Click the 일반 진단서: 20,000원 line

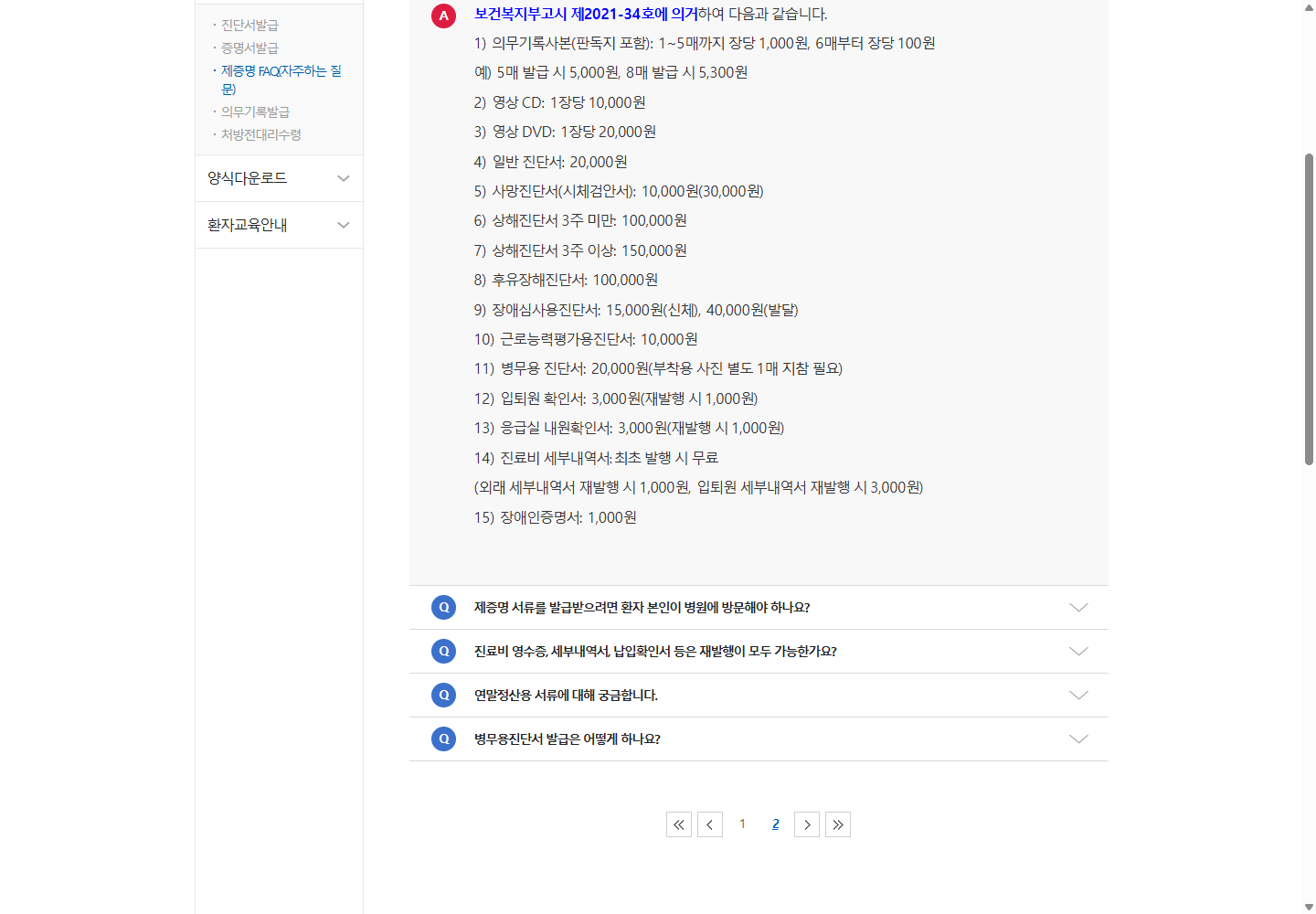pyautogui.click(x=550, y=162)
